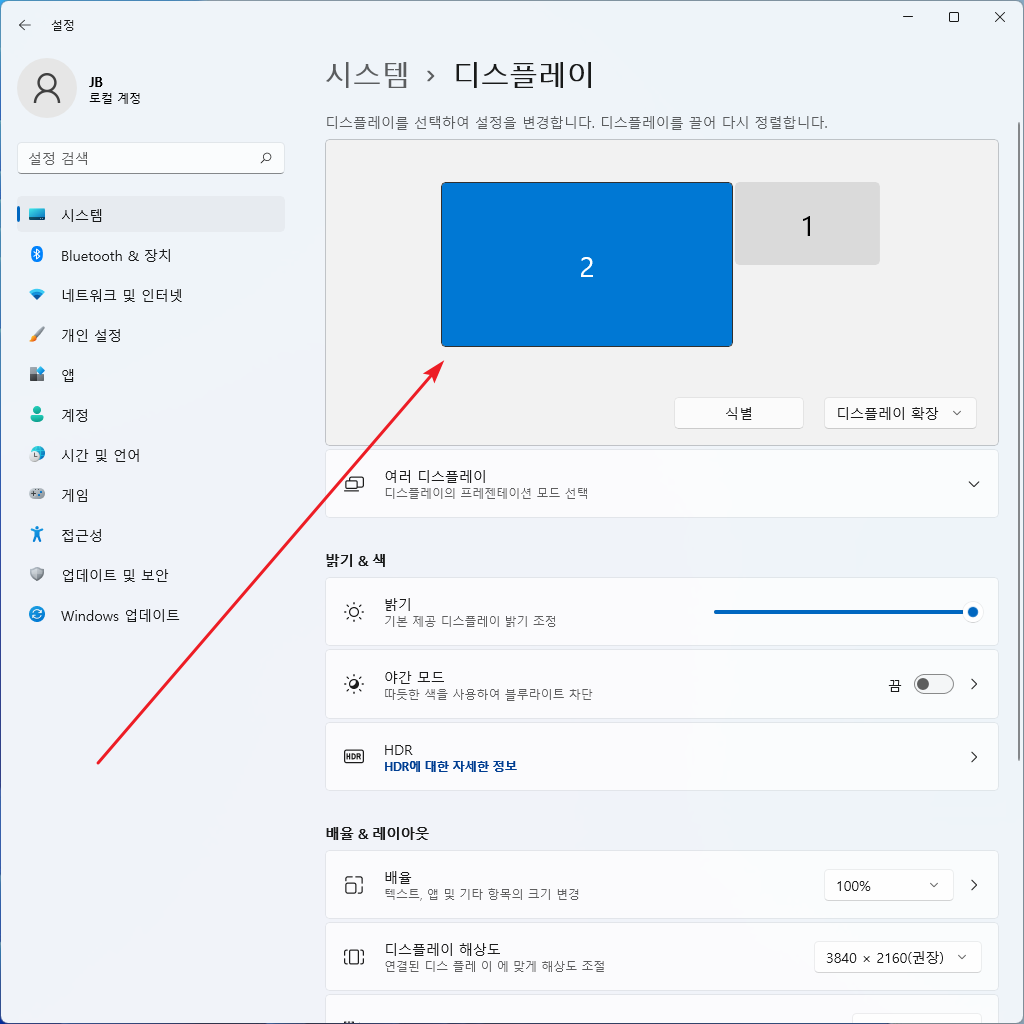The width and height of the screenshot is (1024, 1024).
Task: Select 시스템 in the sidebar
Action: [x=151, y=214]
